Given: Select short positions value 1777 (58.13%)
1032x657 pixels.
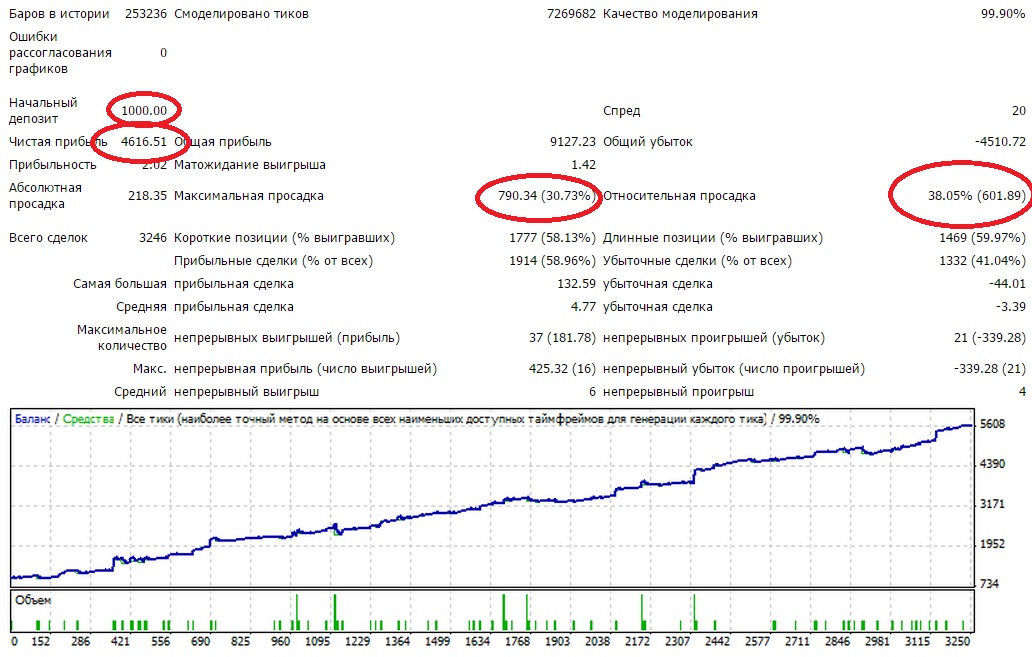Looking at the screenshot, I should [x=552, y=238].
